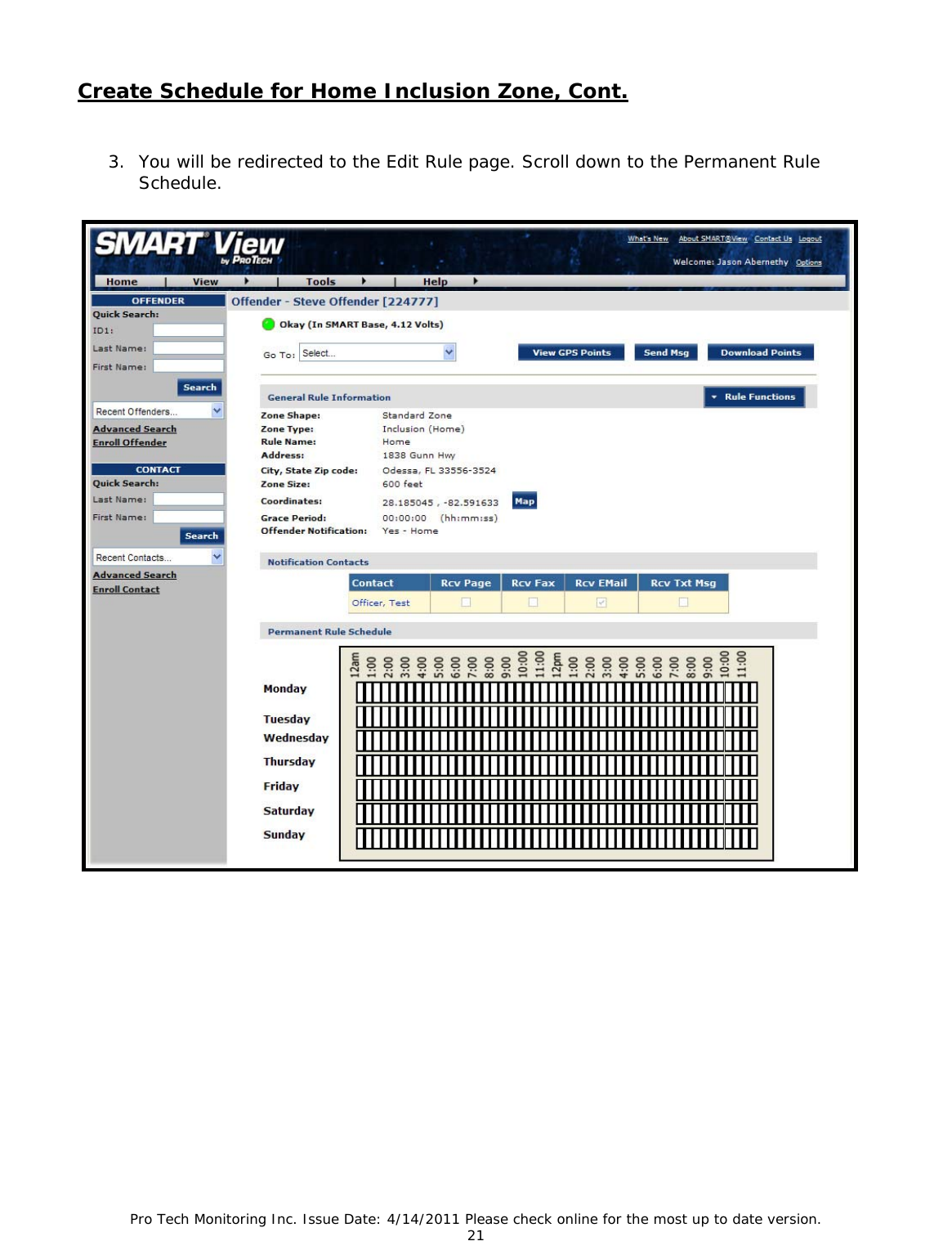The image size is (952, 1259).
Task: Open the Tools menu
Action: [320, 282]
